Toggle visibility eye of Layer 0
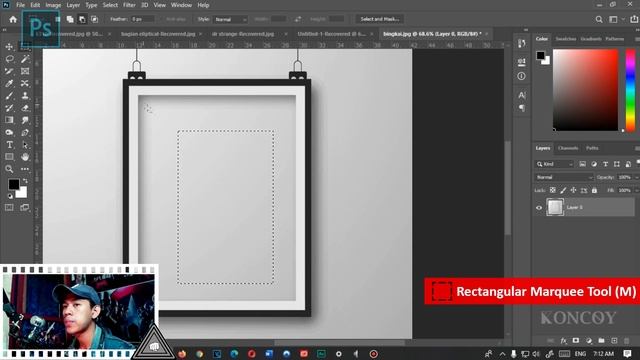Viewport: 640px width, 360px height. [539, 207]
